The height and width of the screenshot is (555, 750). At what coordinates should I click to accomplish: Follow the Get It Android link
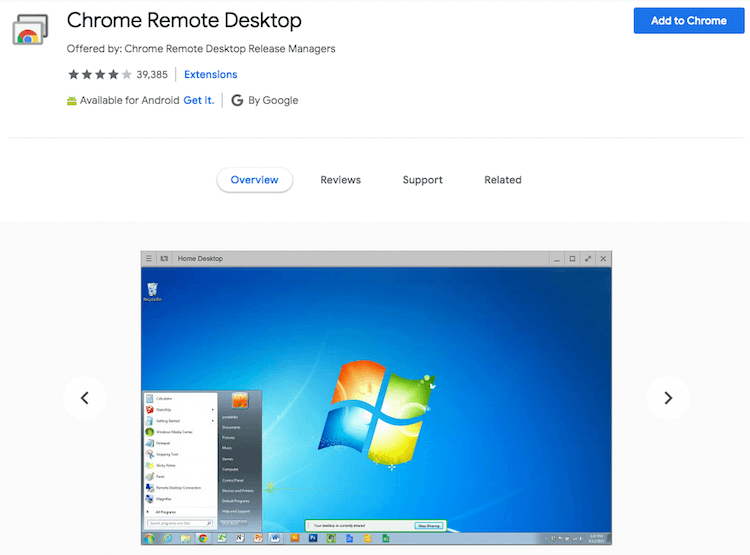199,100
